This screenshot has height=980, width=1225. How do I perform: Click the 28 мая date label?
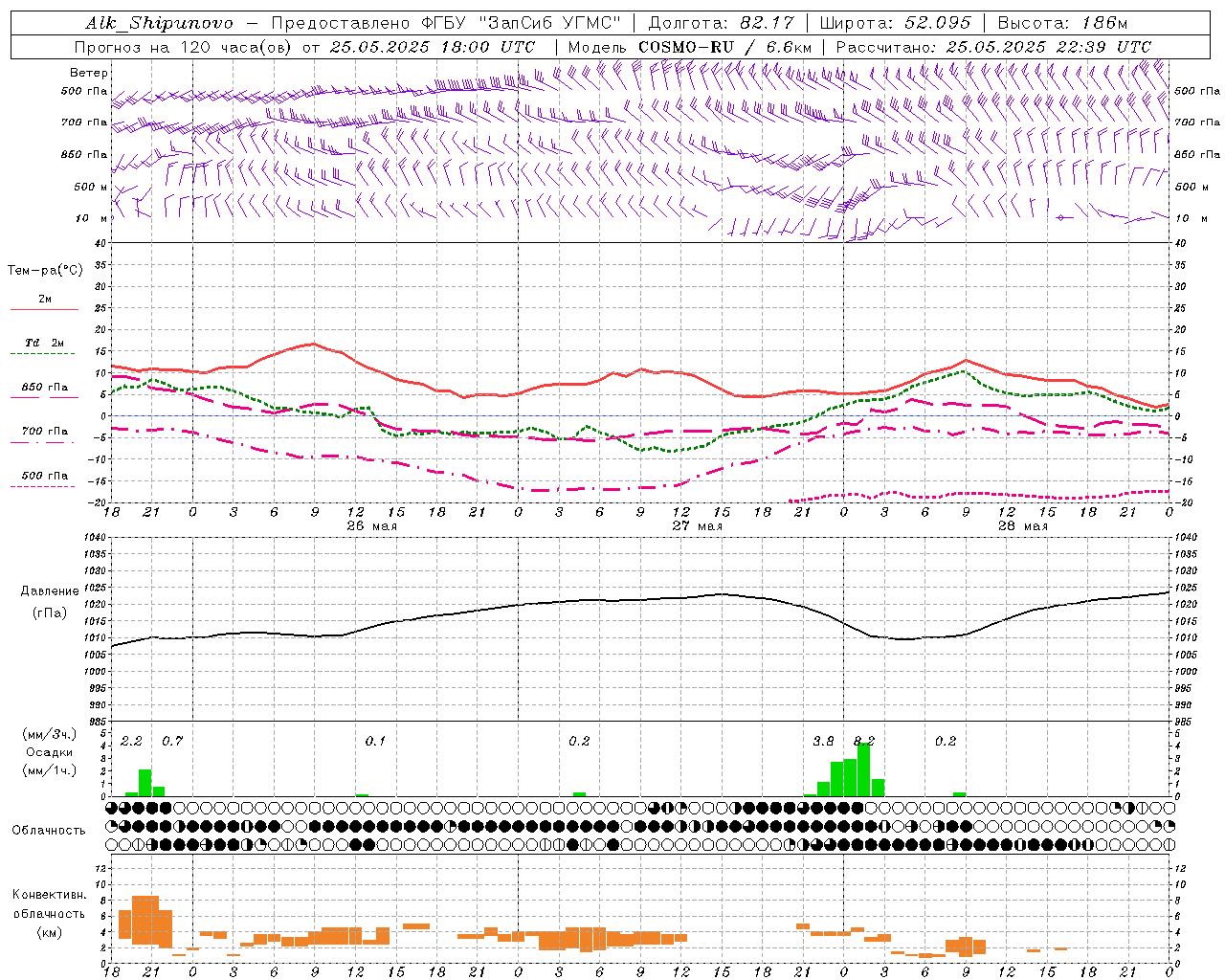click(x=1022, y=526)
